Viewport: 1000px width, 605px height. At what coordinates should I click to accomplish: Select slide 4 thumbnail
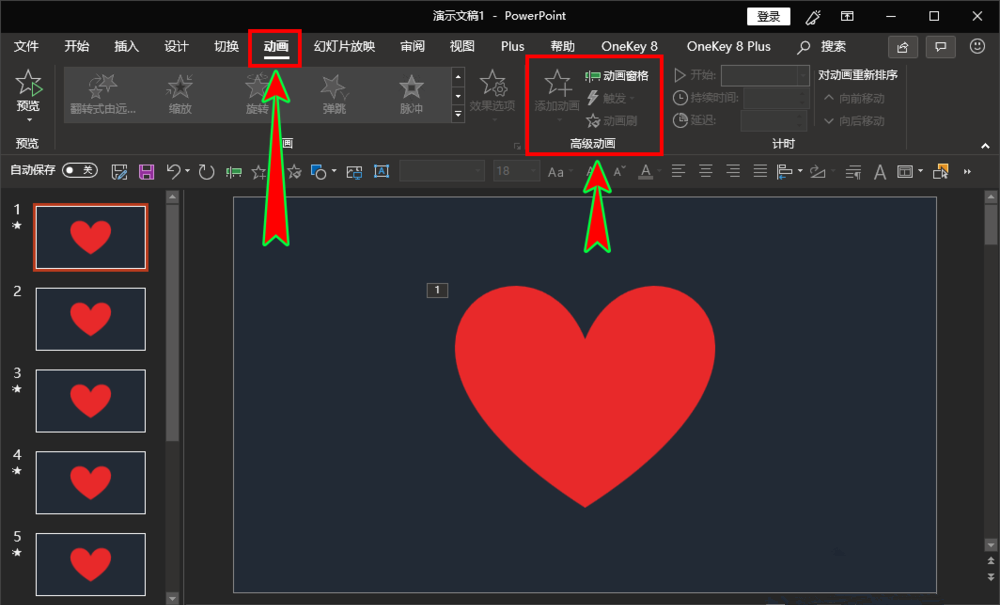(91, 483)
